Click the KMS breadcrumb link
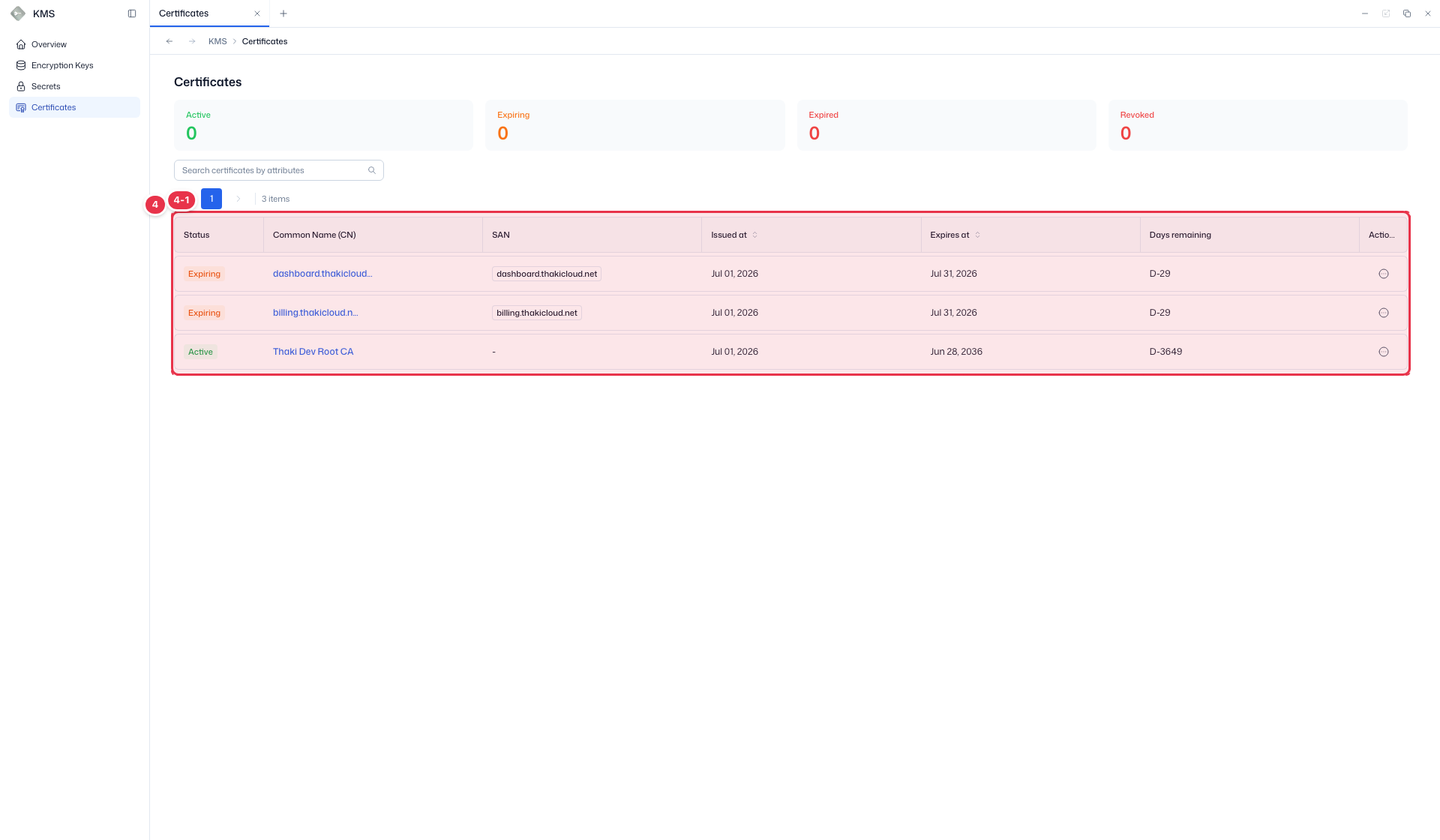Image resolution: width=1440 pixels, height=840 pixels. pyautogui.click(x=217, y=41)
